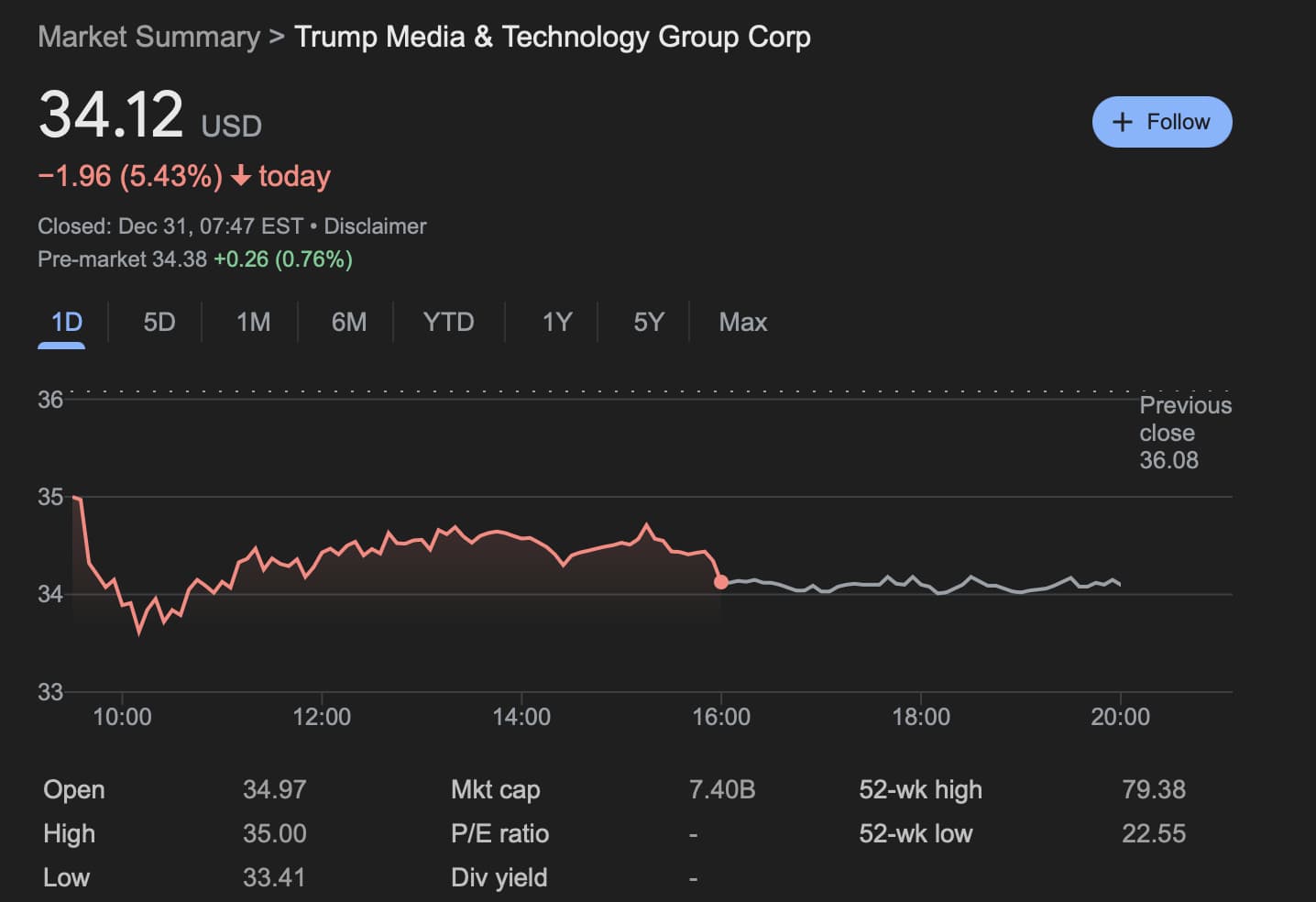Select the 1D time range tab

pyautogui.click(x=62, y=323)
